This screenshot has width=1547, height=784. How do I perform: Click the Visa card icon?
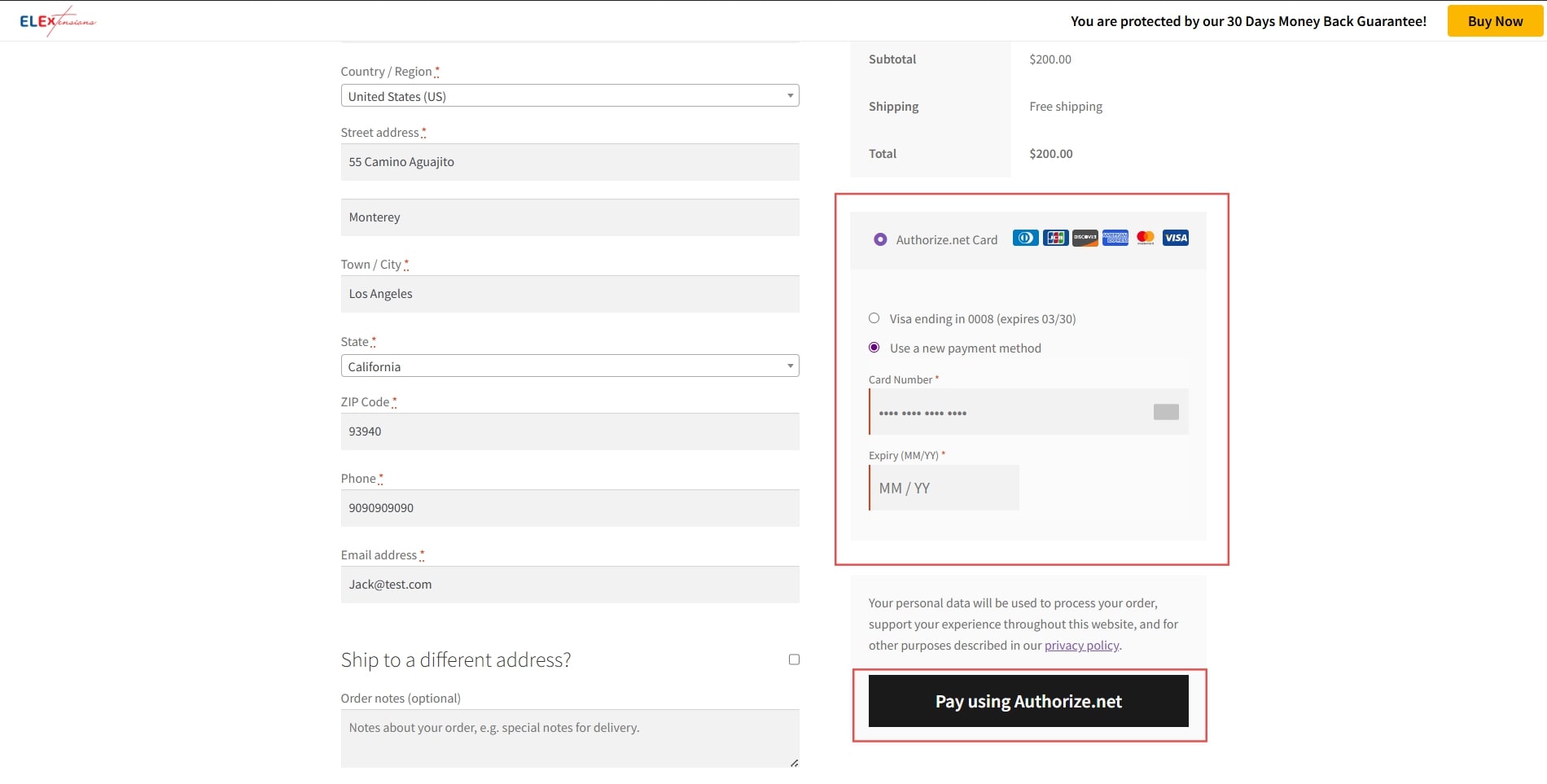[1175, 238]
